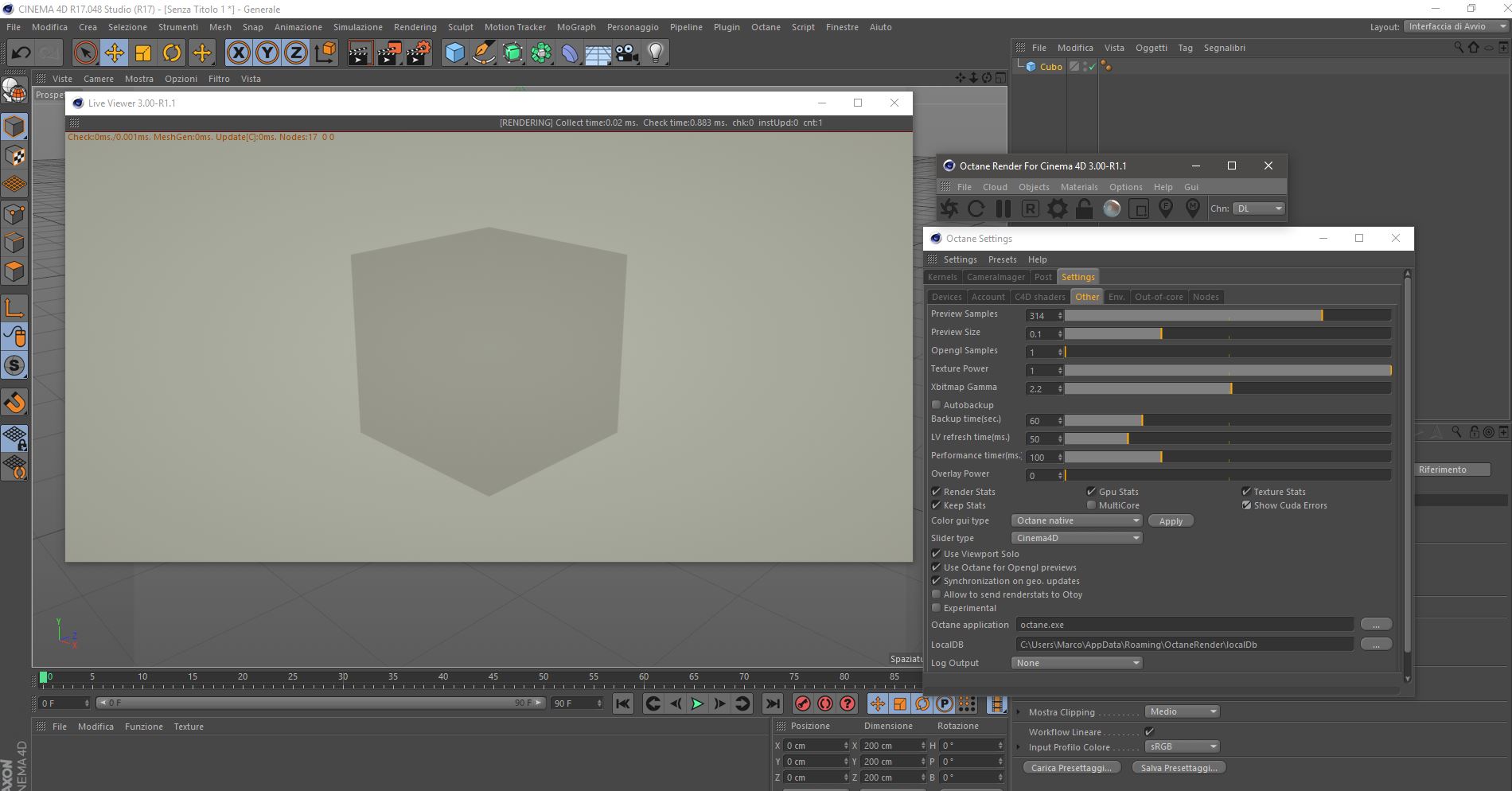Click the Carica Presettaggi button
This screenshot has height=791, width=1512.
[x=1071, y=768]
